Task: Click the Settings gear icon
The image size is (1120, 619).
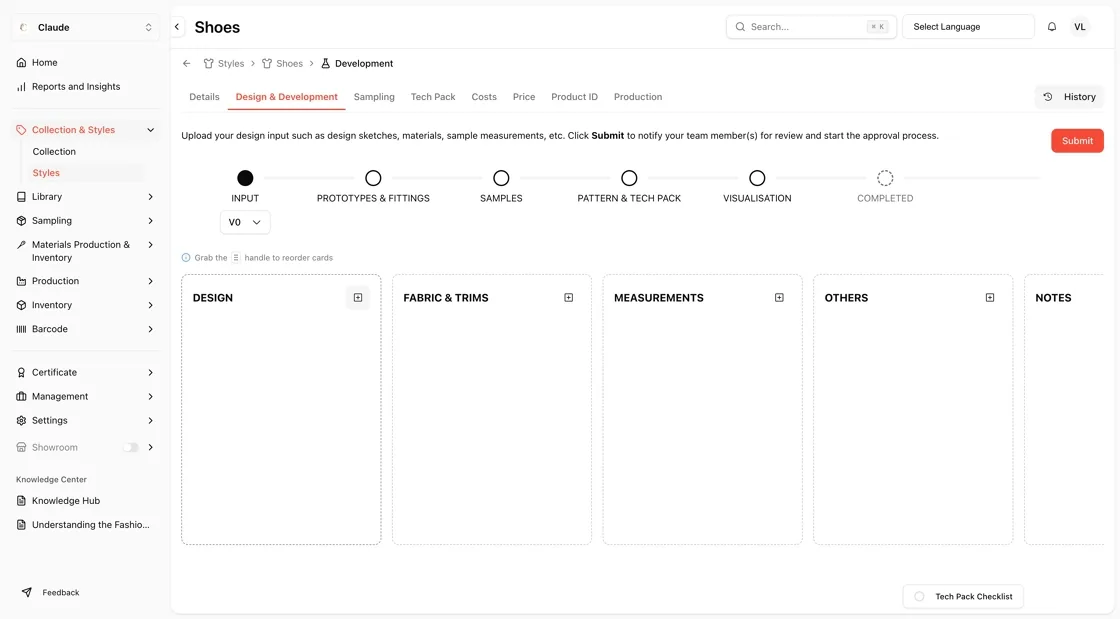Action: tap(21, 421)
